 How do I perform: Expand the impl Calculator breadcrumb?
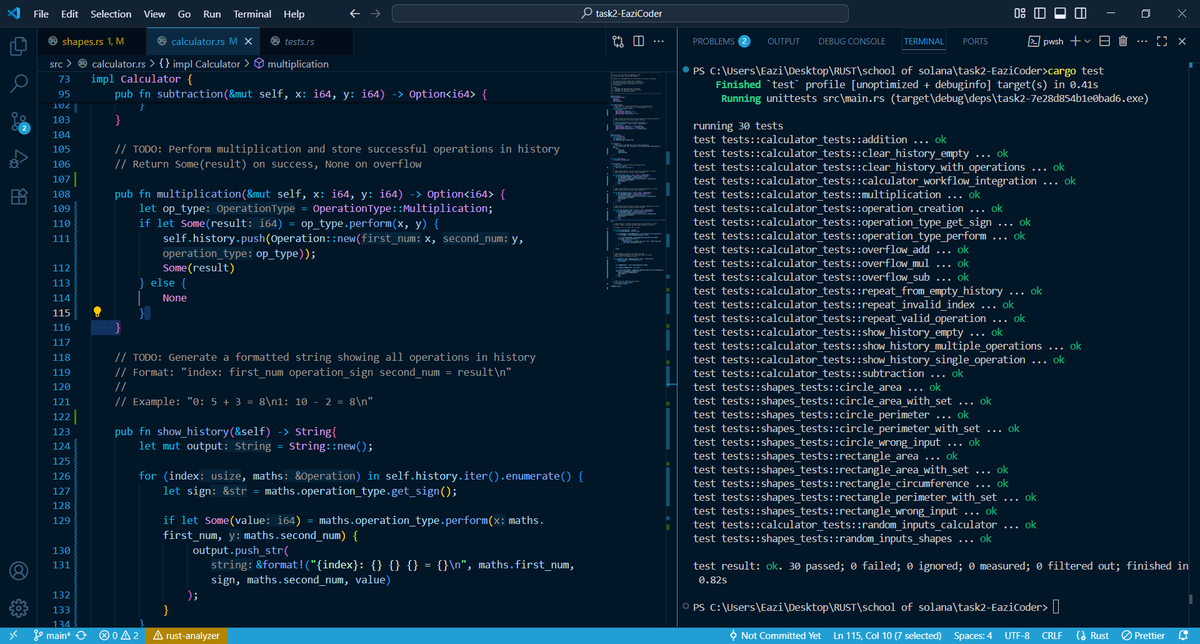(x=200, y=64)
